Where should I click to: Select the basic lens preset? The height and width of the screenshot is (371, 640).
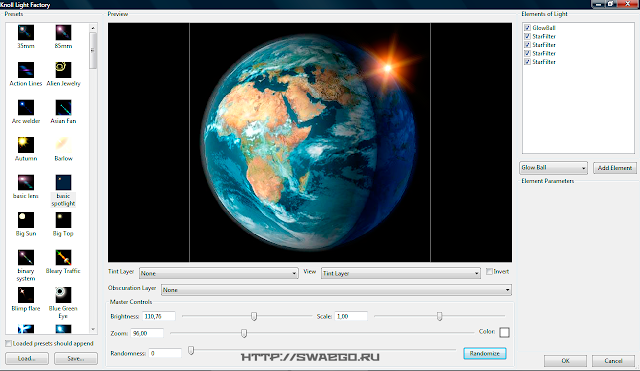tap(26, 182)
